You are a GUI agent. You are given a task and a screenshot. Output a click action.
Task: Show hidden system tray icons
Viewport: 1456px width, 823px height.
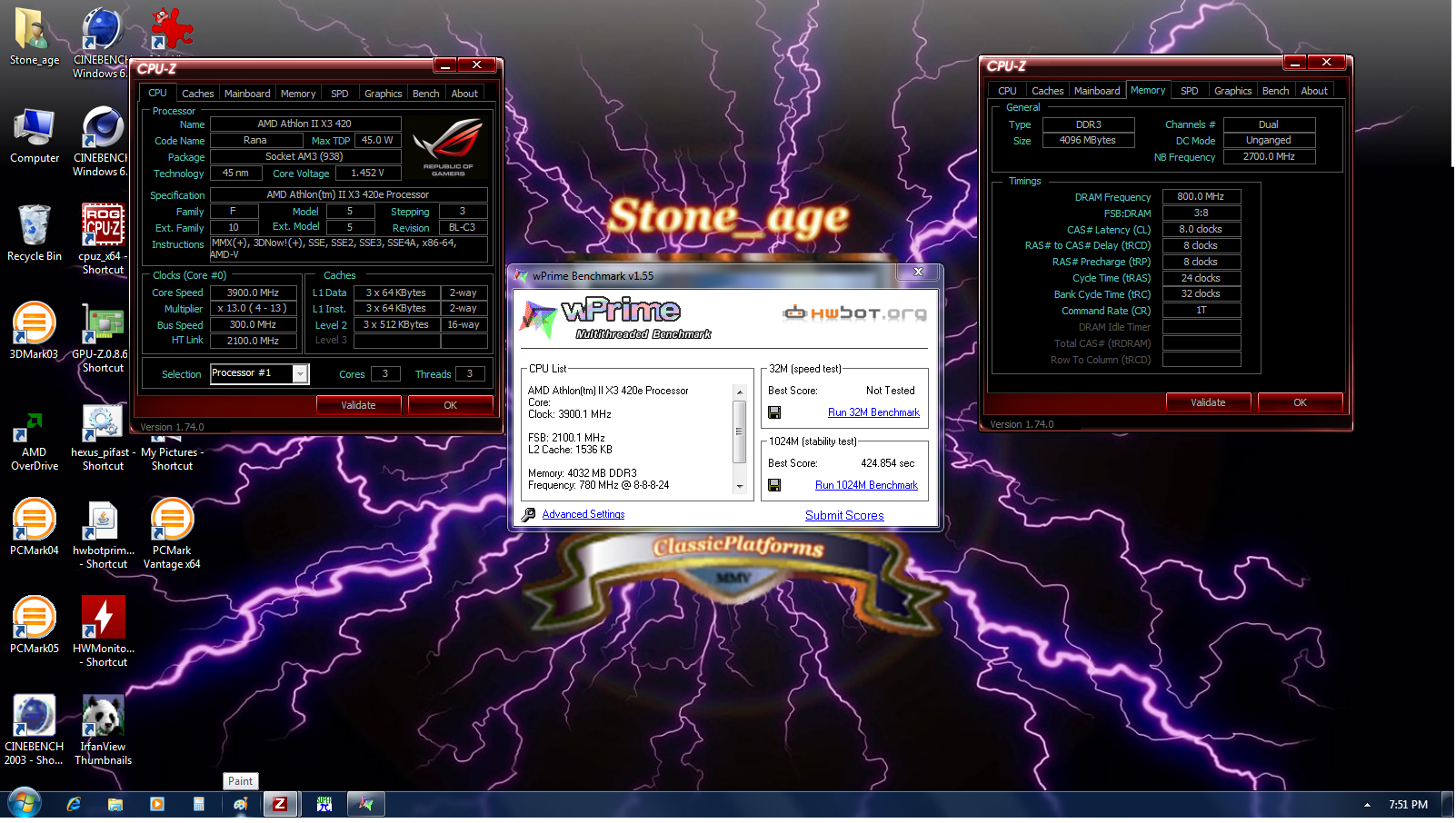click(x=1367, y=805)
